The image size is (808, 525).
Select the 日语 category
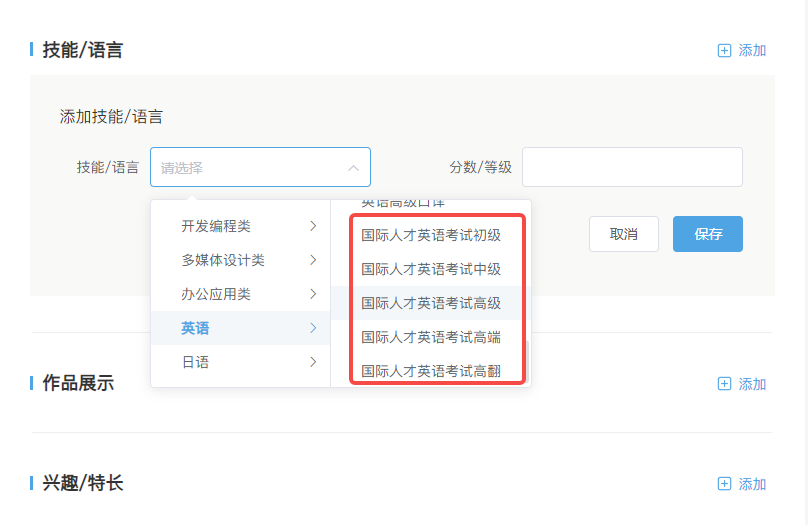(241, 362)
